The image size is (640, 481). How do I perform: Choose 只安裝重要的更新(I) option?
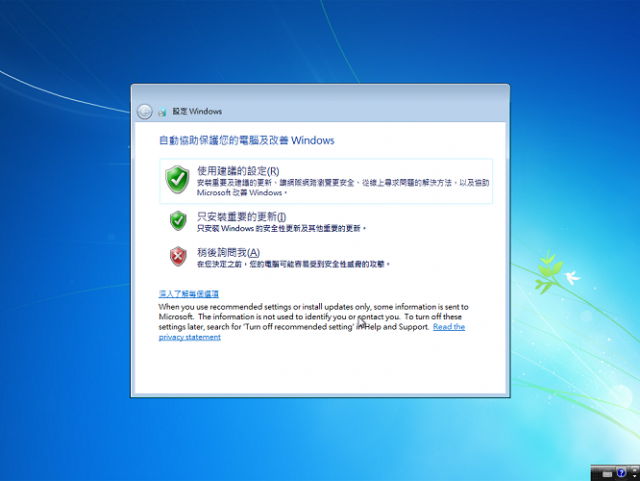click(326, 221)
